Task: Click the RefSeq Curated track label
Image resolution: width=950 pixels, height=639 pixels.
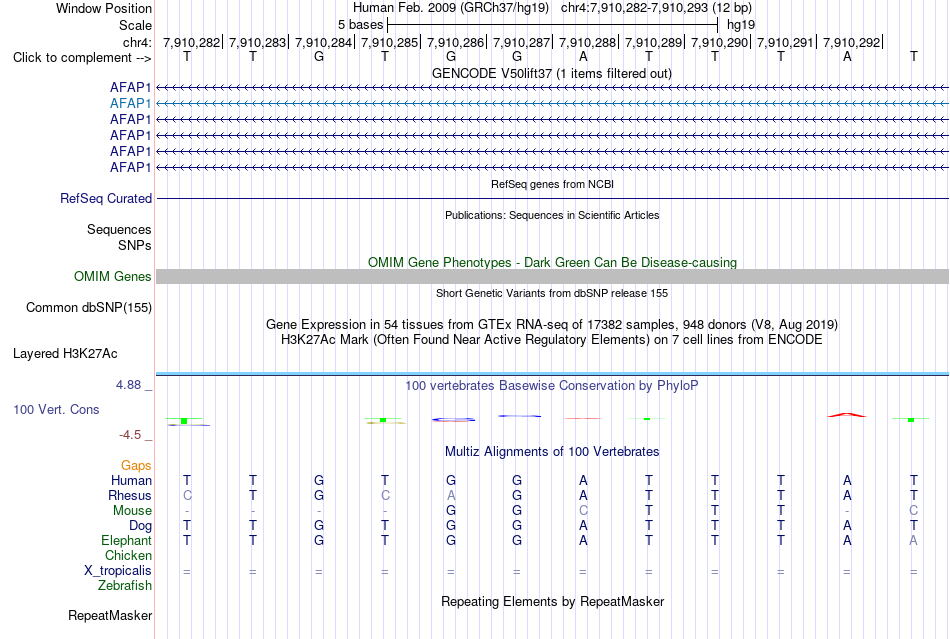Action: click(x=106, y=199)
